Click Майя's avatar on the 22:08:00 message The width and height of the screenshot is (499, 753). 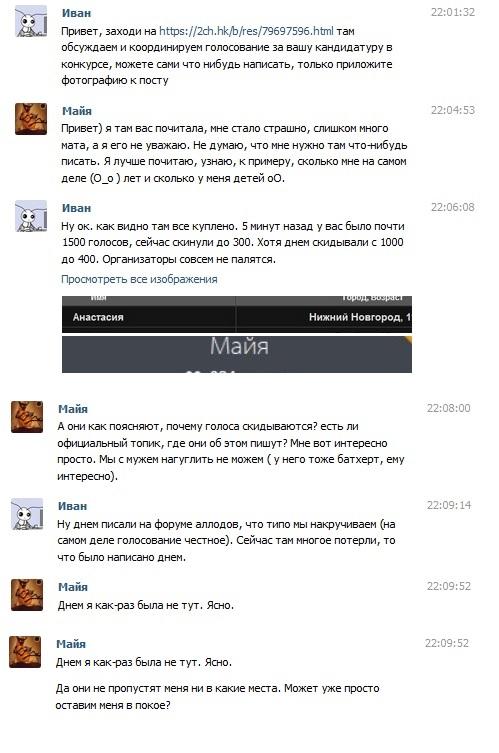(27, 417)
